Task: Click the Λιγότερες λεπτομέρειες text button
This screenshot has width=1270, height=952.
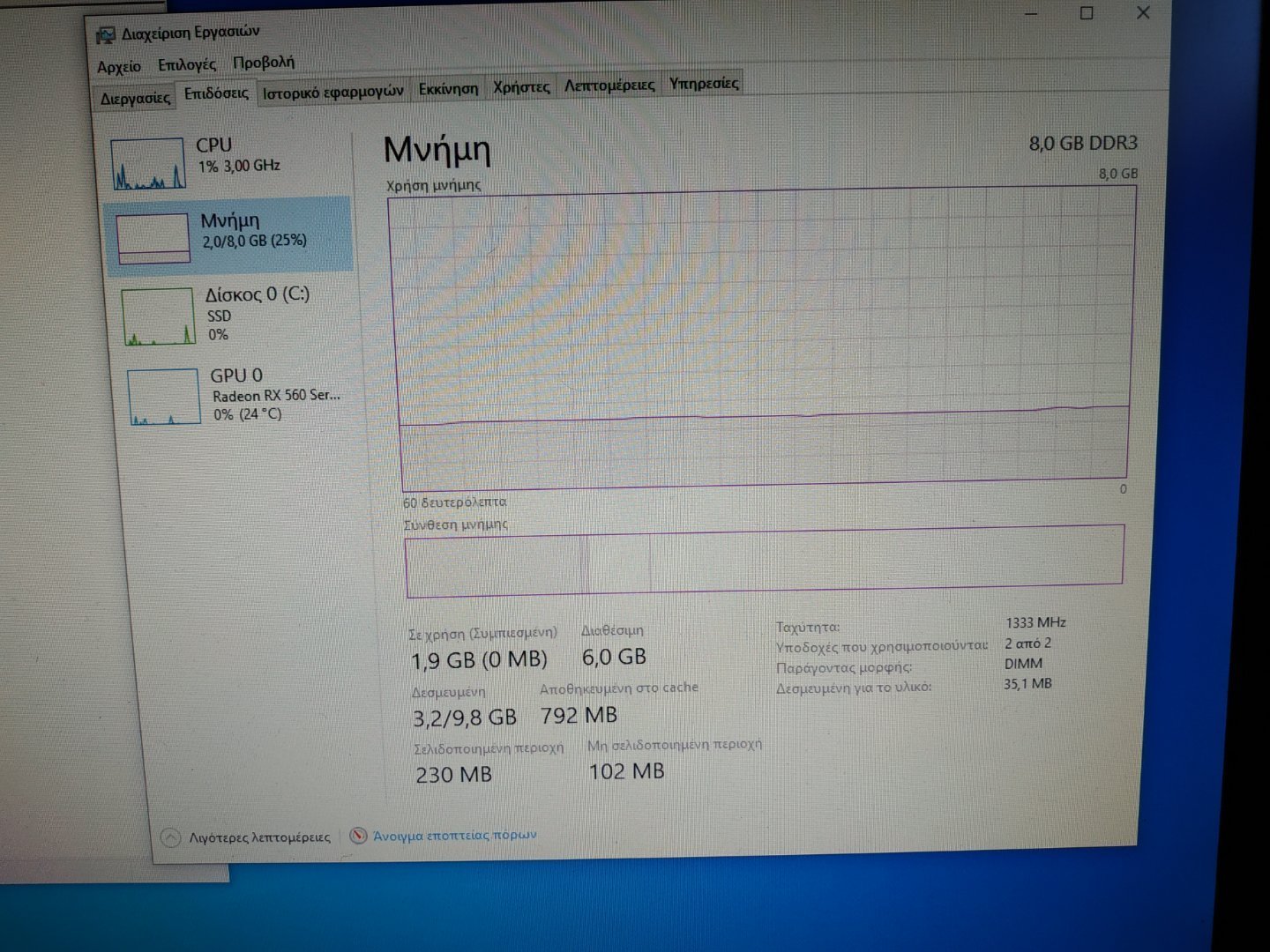Action: point(259,837)
